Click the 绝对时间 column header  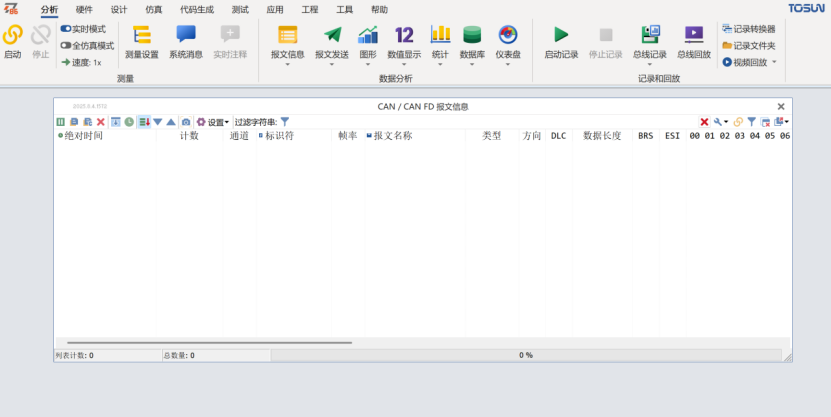105,136
